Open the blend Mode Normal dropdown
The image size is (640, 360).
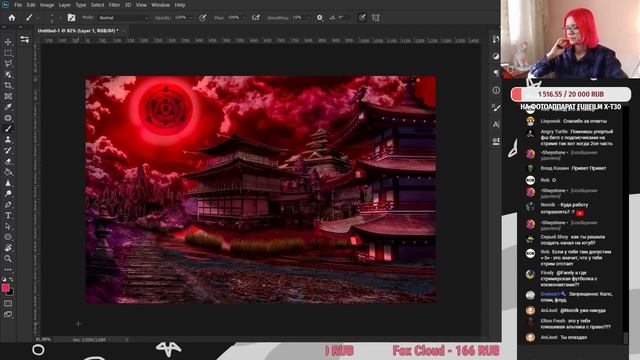[x=123, y=18]
